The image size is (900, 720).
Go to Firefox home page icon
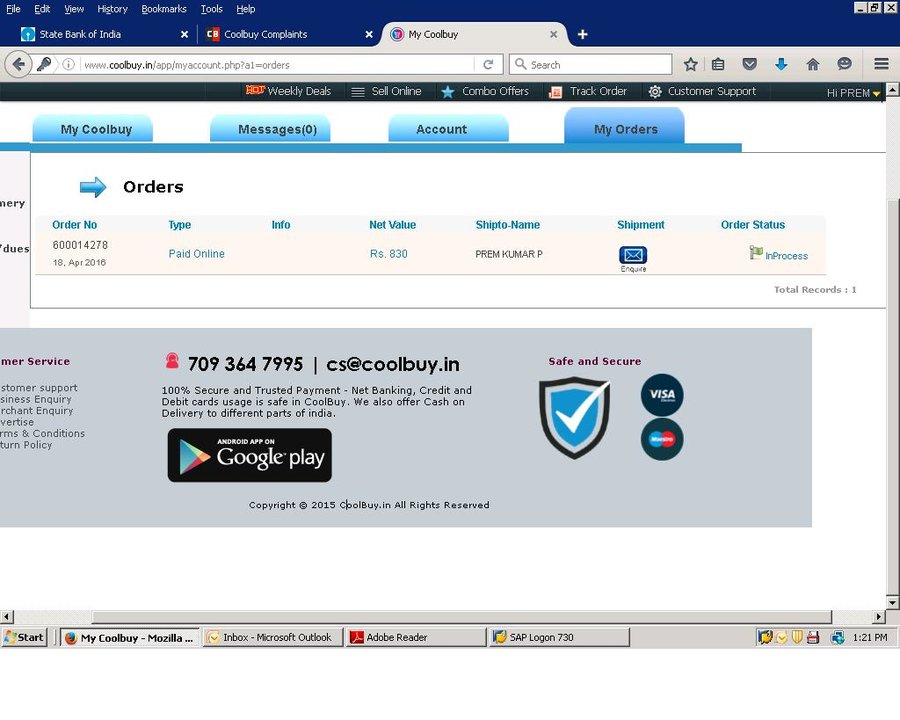click(813, 64)
